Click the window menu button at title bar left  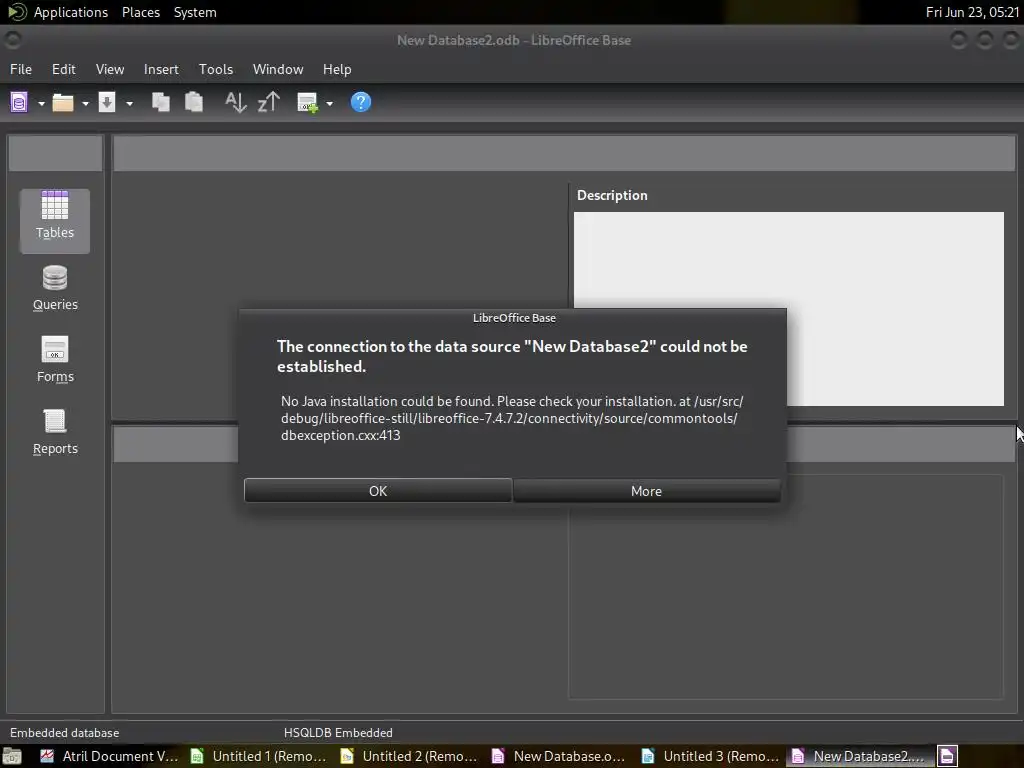pyautogui.click(x=12, y=40)
